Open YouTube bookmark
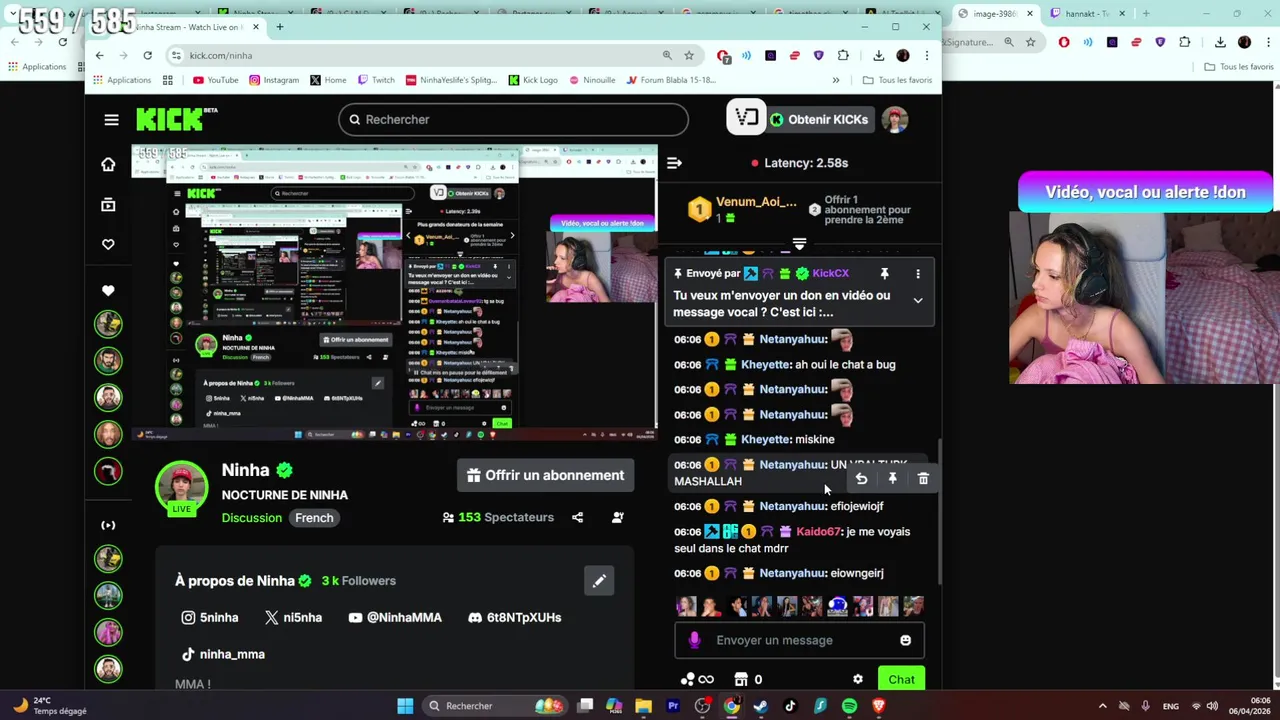 [215, 80]
